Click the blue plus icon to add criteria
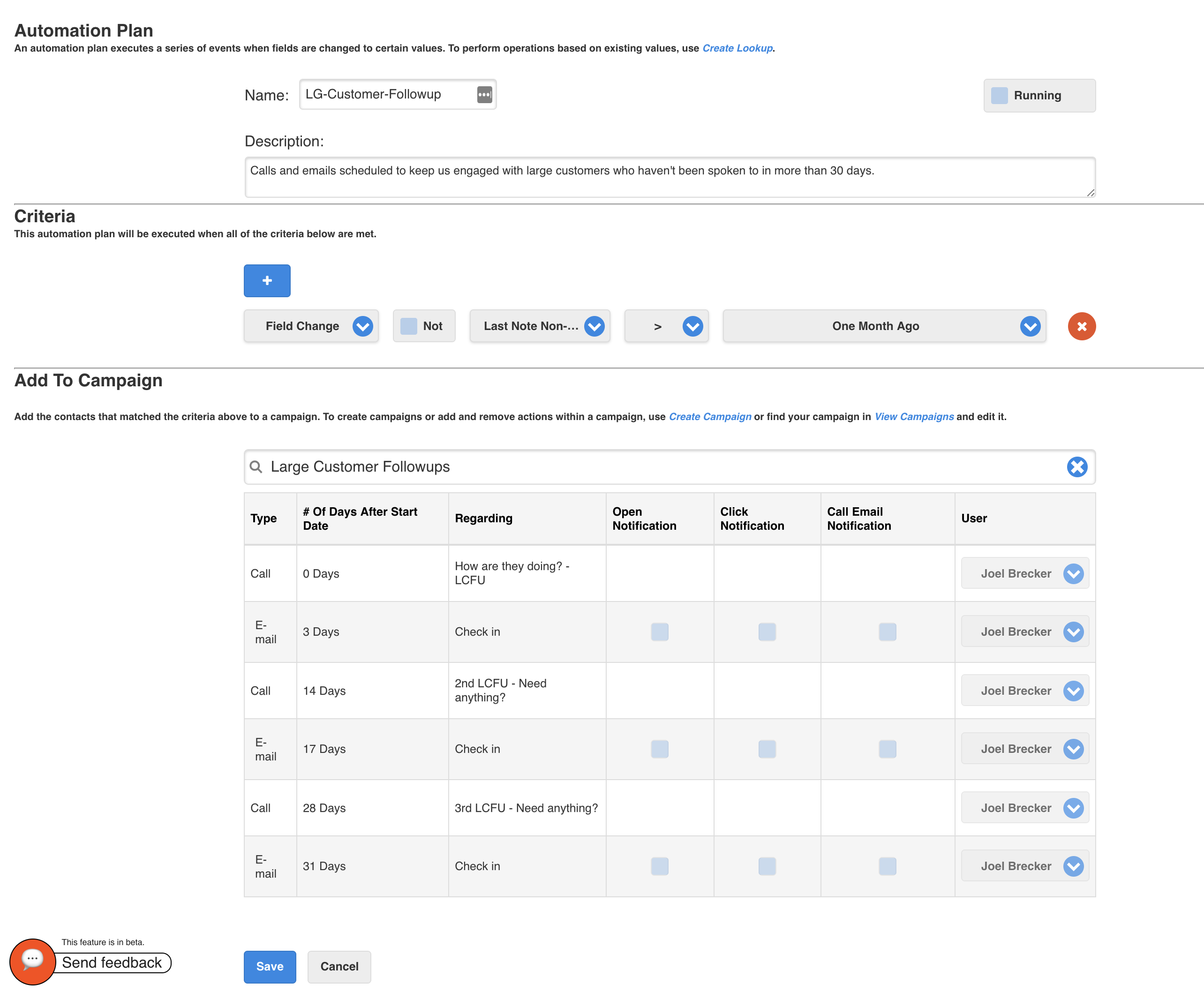Screen dimensions: 1204x992 point(266,280)
